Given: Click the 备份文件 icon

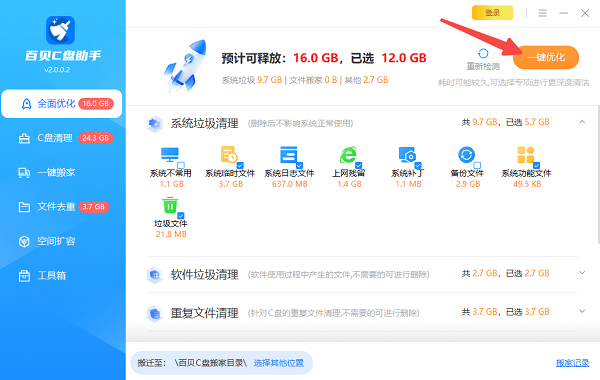Looking at the screenshot, I should pos(466,155).
